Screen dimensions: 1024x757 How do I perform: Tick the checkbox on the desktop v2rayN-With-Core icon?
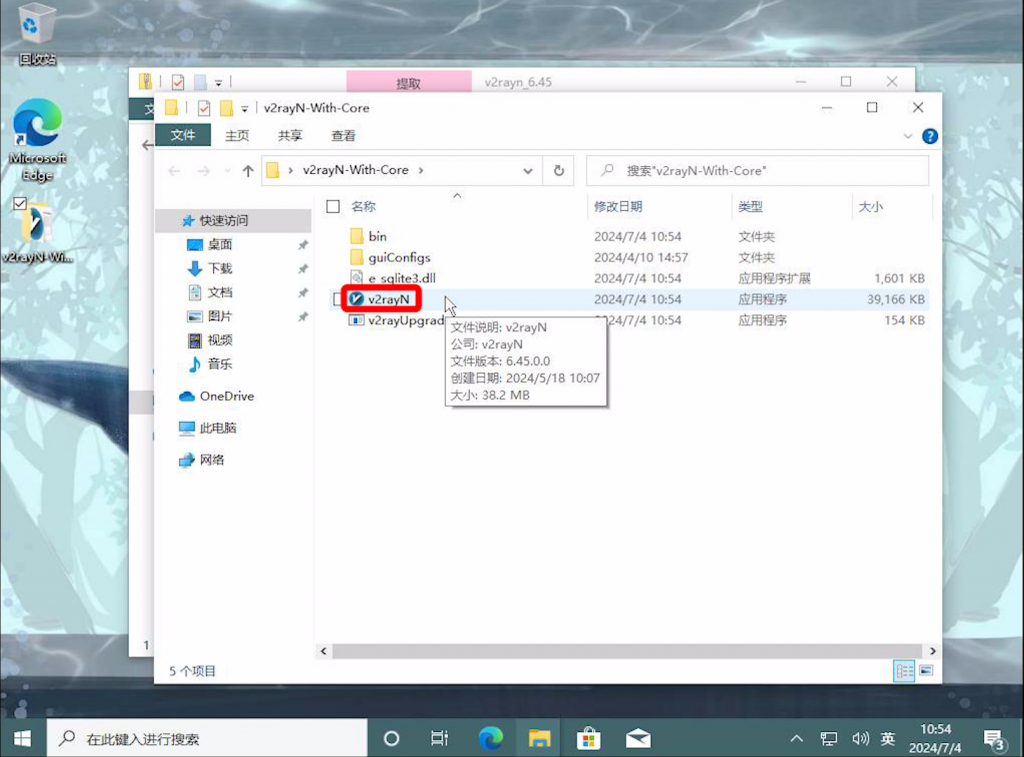tap(20, 203)
